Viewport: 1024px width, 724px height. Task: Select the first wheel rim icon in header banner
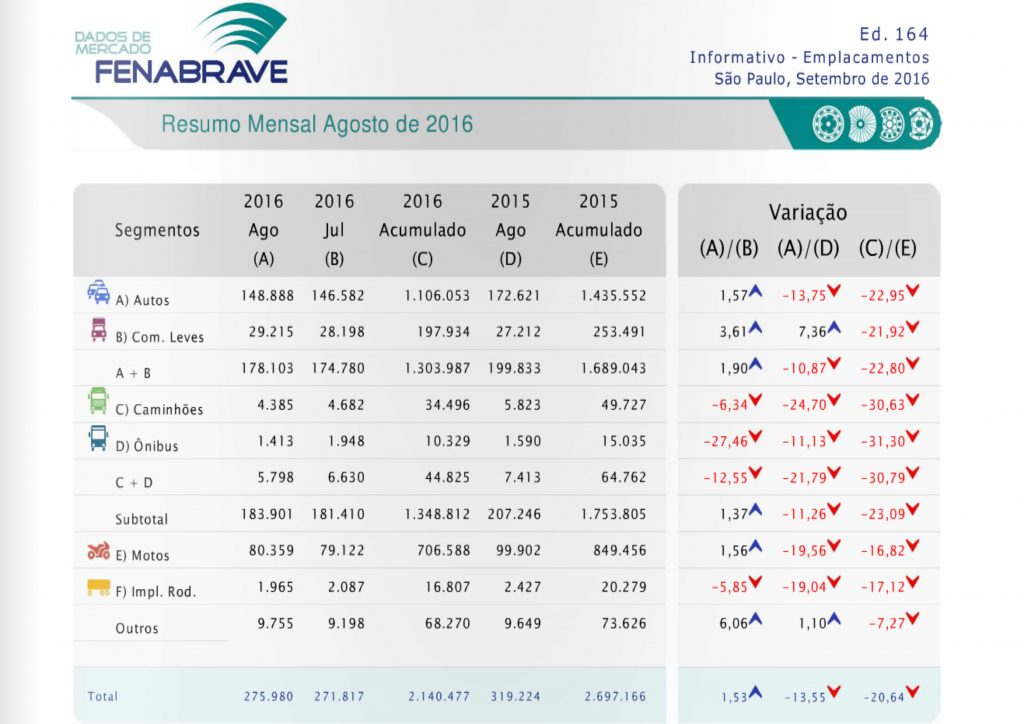827,124
